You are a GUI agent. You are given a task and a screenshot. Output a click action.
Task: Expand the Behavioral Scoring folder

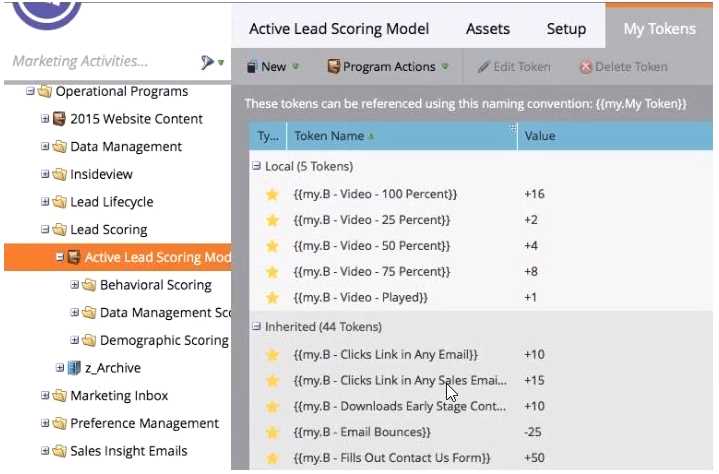point(75,285)
